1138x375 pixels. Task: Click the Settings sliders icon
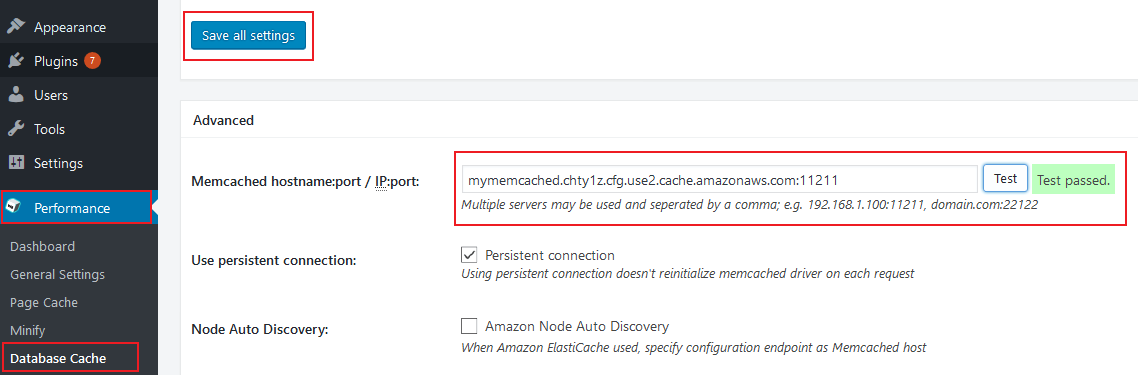tap(16, 163)
